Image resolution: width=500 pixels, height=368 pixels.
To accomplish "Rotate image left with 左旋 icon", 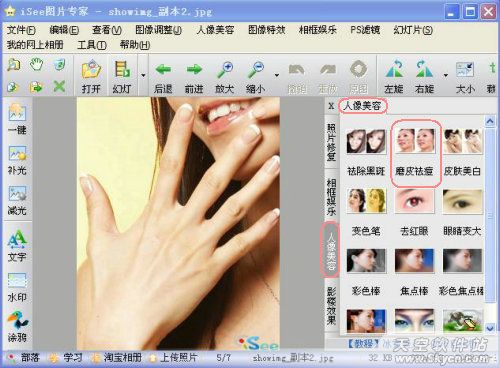I will coord(394,69).
